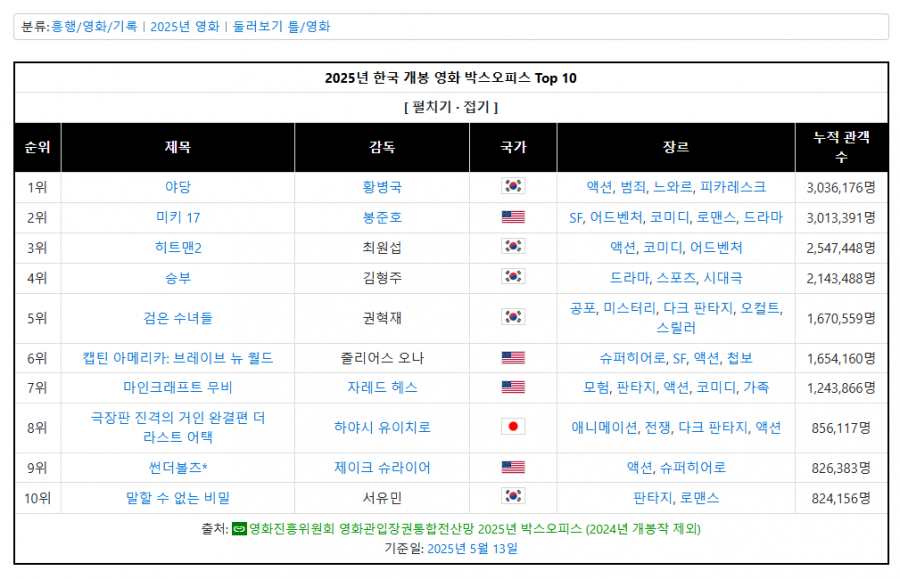This screenshot has height=579, width=900.
Task: Open director 제이크 슈라이어 link
Action: point(382,468)
